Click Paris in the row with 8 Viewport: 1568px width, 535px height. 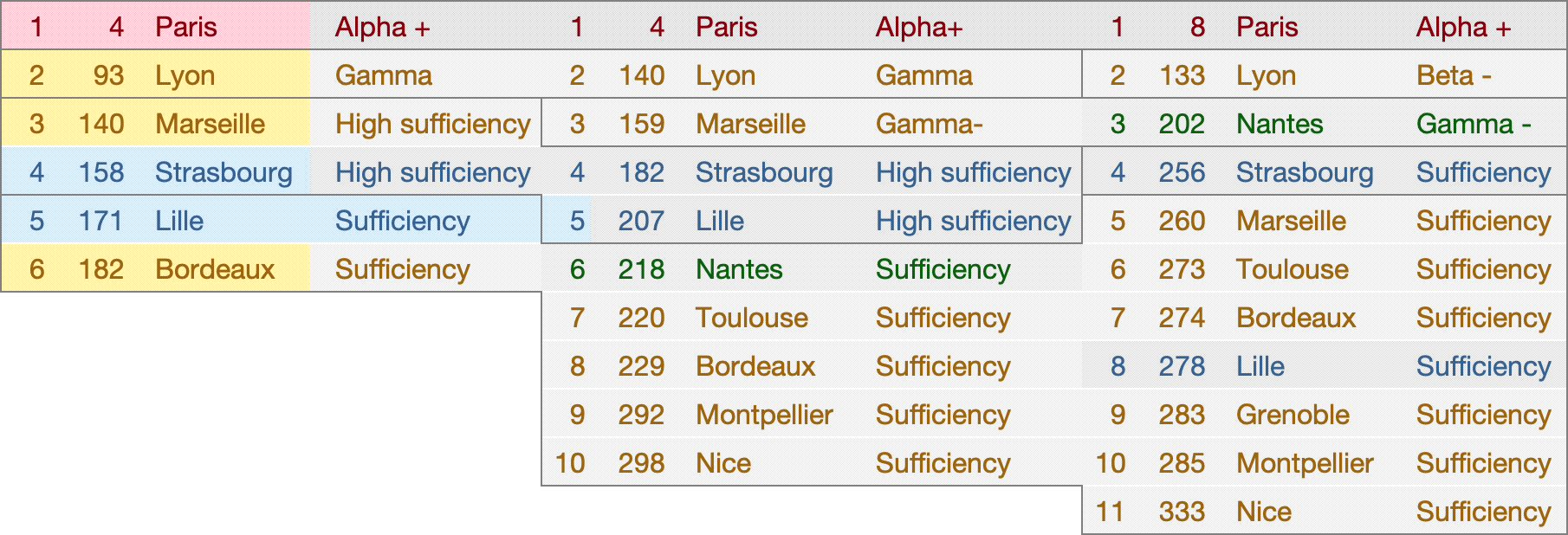(x=1267, y=27)
